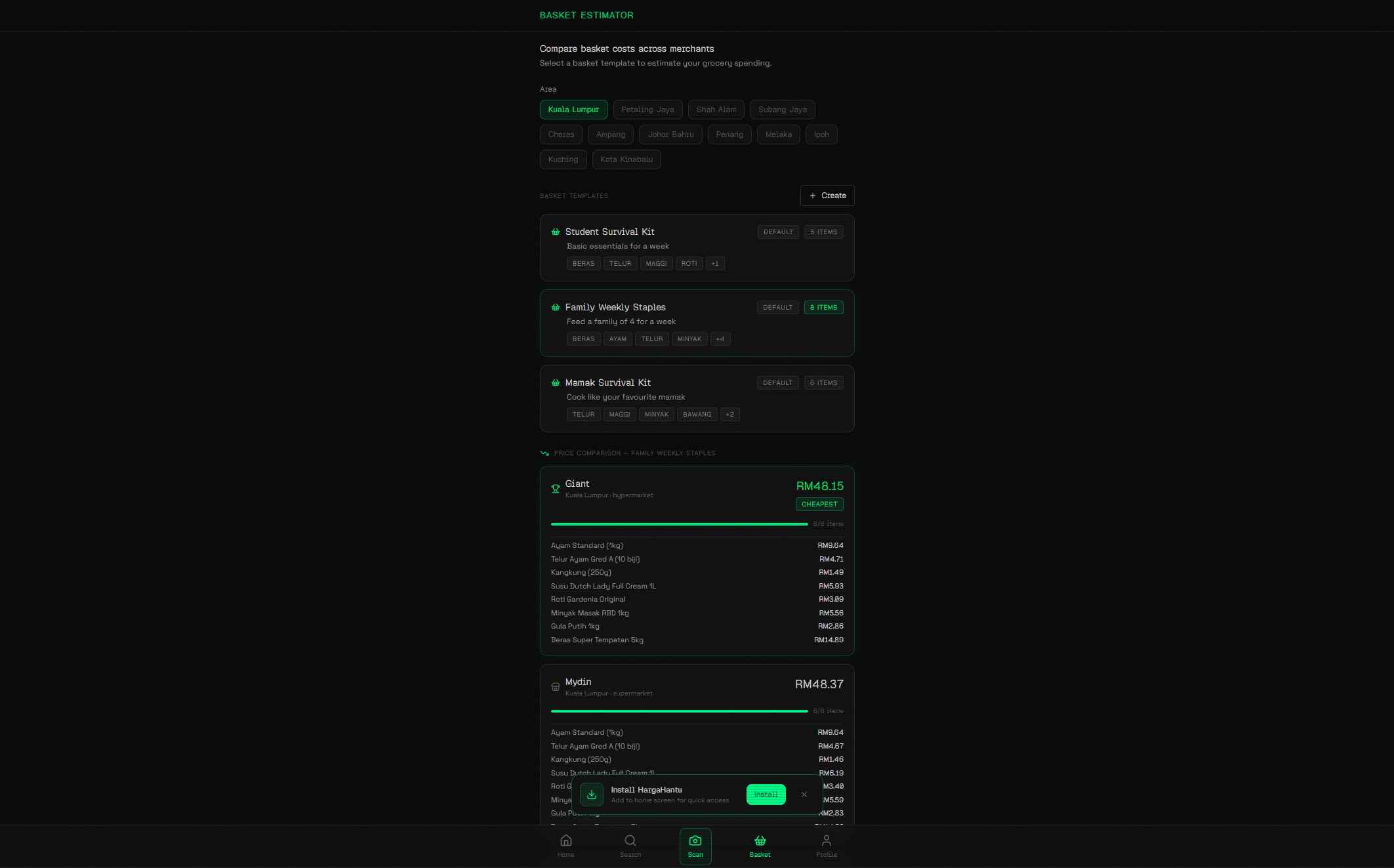Click the store icon beside Mydin
The height and width of the screenshot is (868, 1394).
(556, 687)
